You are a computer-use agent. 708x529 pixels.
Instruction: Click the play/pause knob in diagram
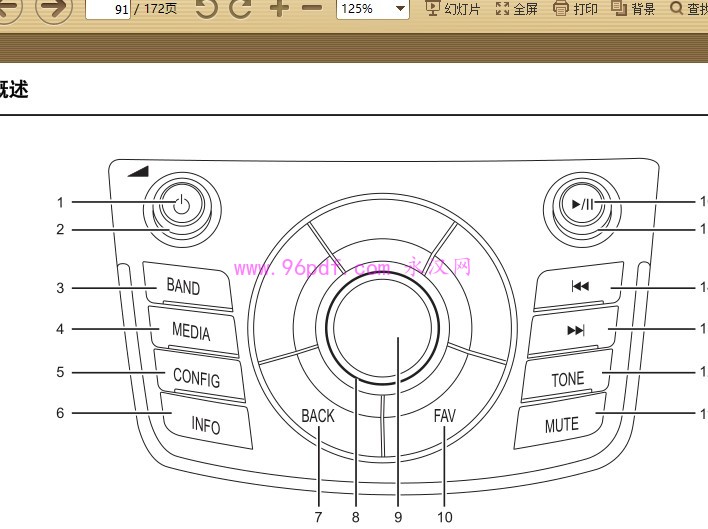tap(584, 205)
